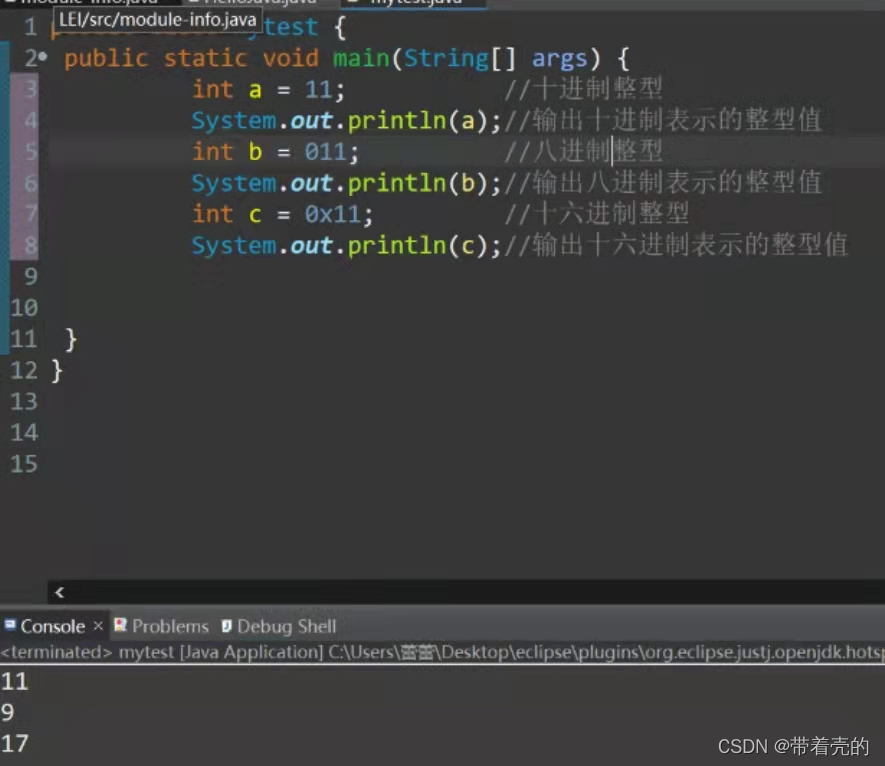Click the console output line 17
This screenshot has width=885, height=766.
pyautogui.click(x=15, y=744)
